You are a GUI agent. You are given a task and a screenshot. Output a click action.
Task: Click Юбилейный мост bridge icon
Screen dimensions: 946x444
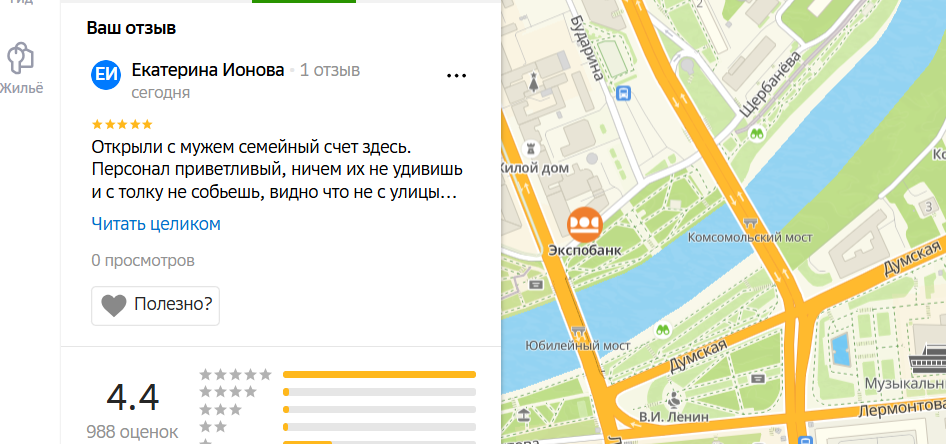coord(579,331)
